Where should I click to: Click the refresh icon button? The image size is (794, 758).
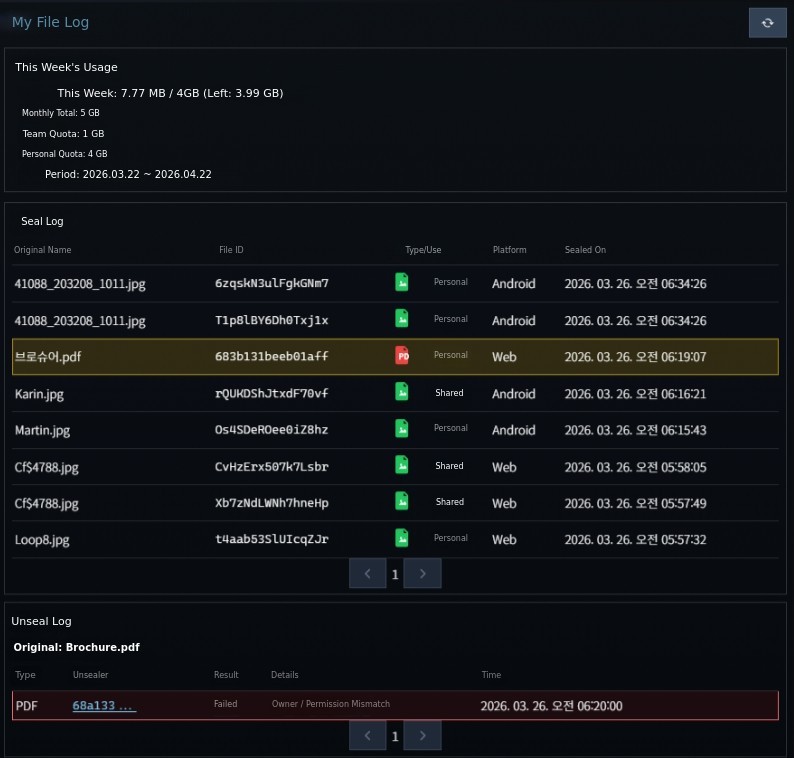coord(767,22)
